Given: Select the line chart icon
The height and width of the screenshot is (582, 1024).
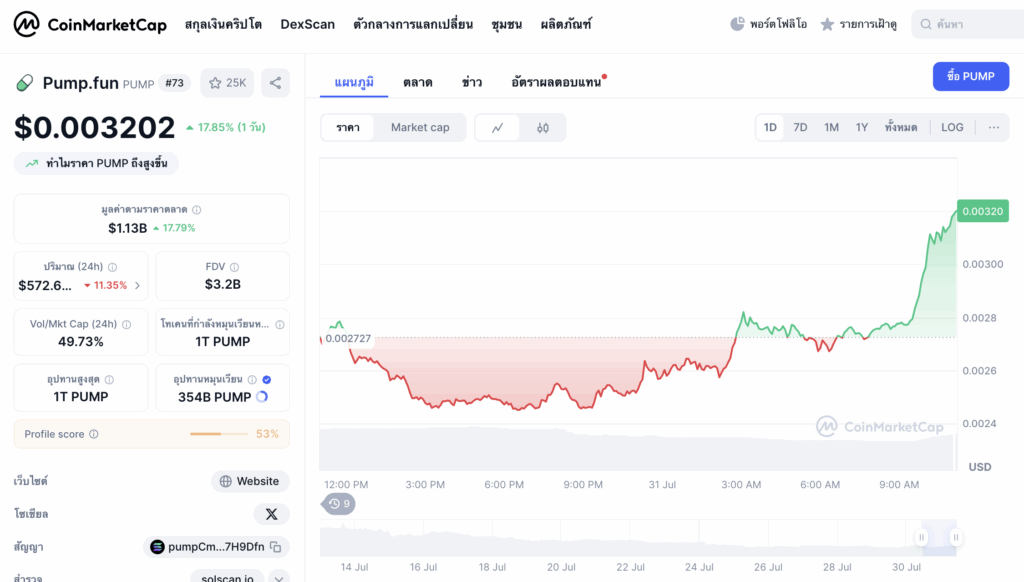Looking at the screenshot, I should [498, 128].
